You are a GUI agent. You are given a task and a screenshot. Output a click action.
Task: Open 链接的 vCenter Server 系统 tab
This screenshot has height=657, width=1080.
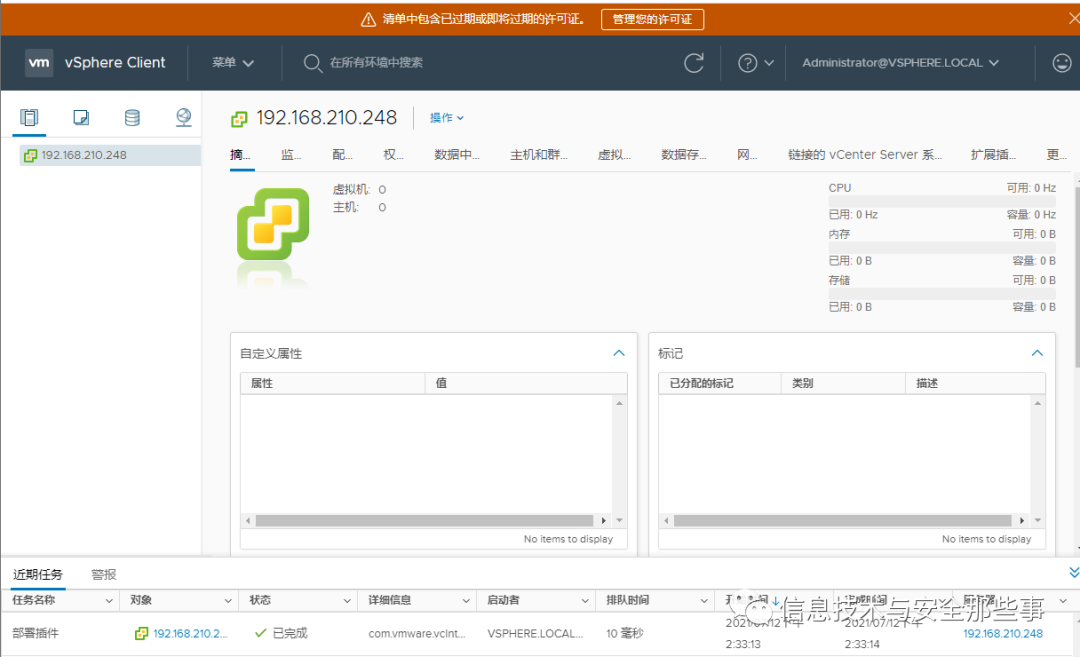coord(864,155)
